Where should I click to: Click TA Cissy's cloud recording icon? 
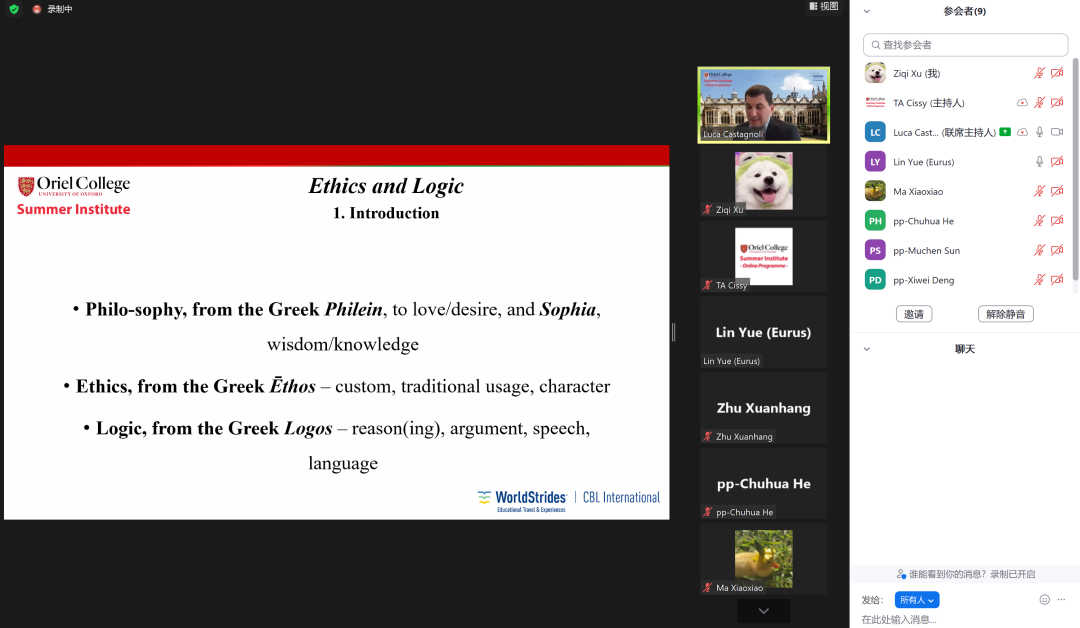(1022, 103)
